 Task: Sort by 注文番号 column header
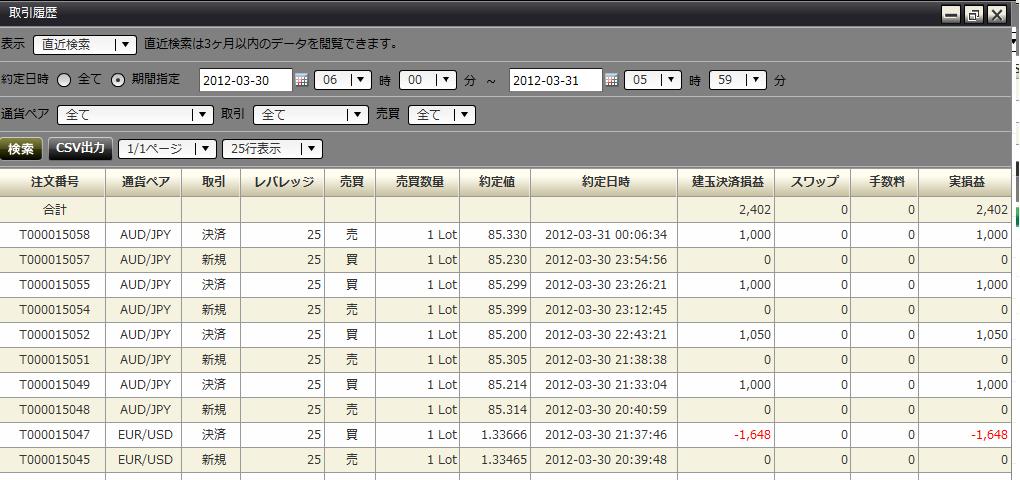pos(53,182)
